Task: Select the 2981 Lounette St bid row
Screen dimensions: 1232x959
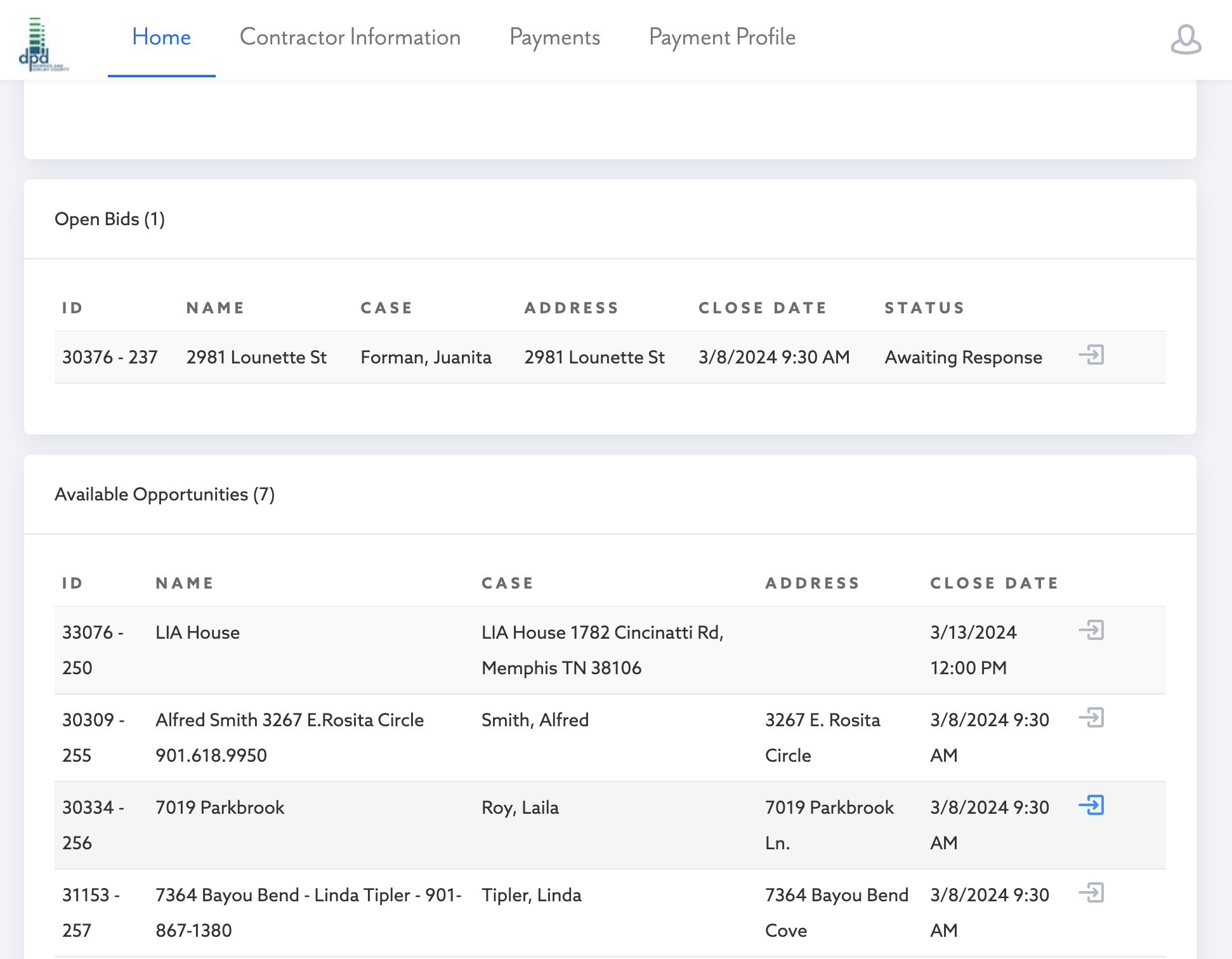Action: 256,358
